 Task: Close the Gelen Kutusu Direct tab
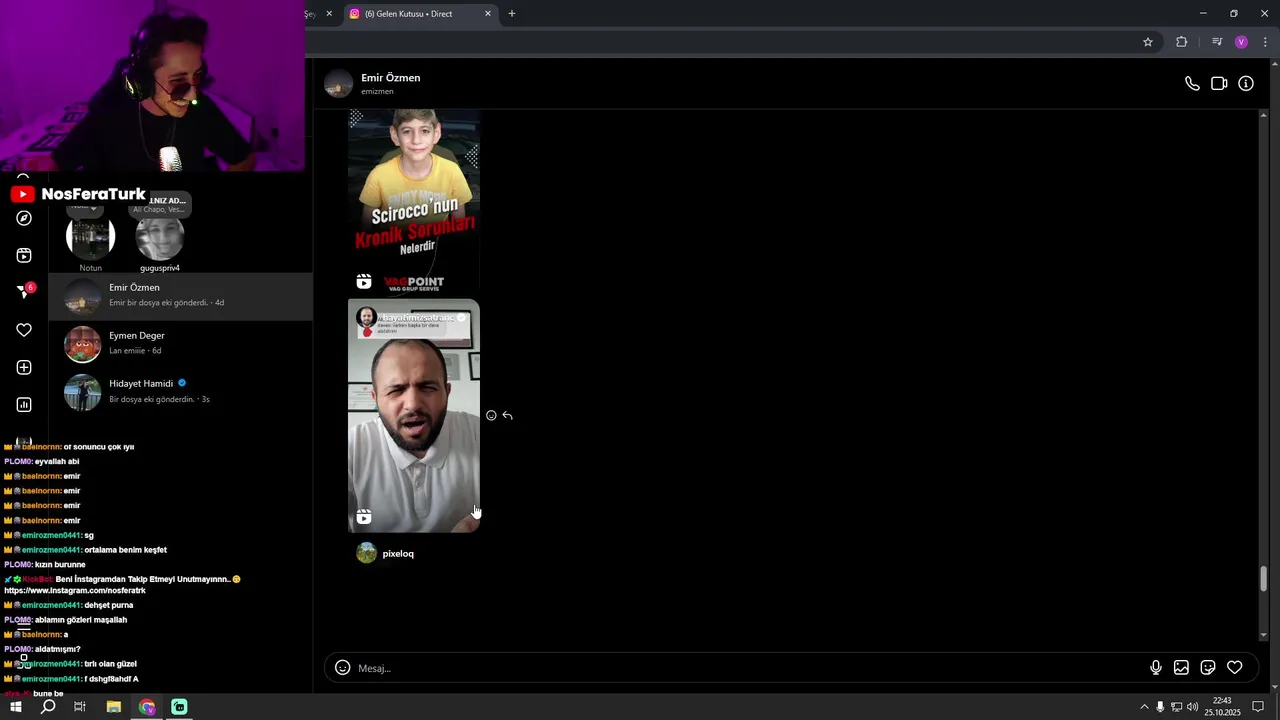488,14
